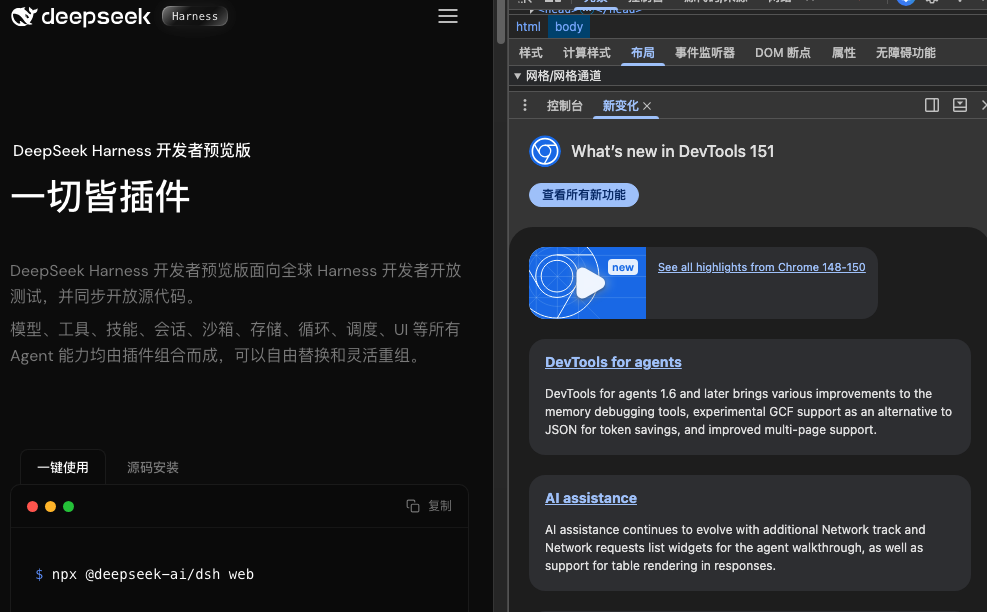This screenshot has width=987, height=612.
Task: Click What's new in DevTools 151 title
Action: point(673,151)
